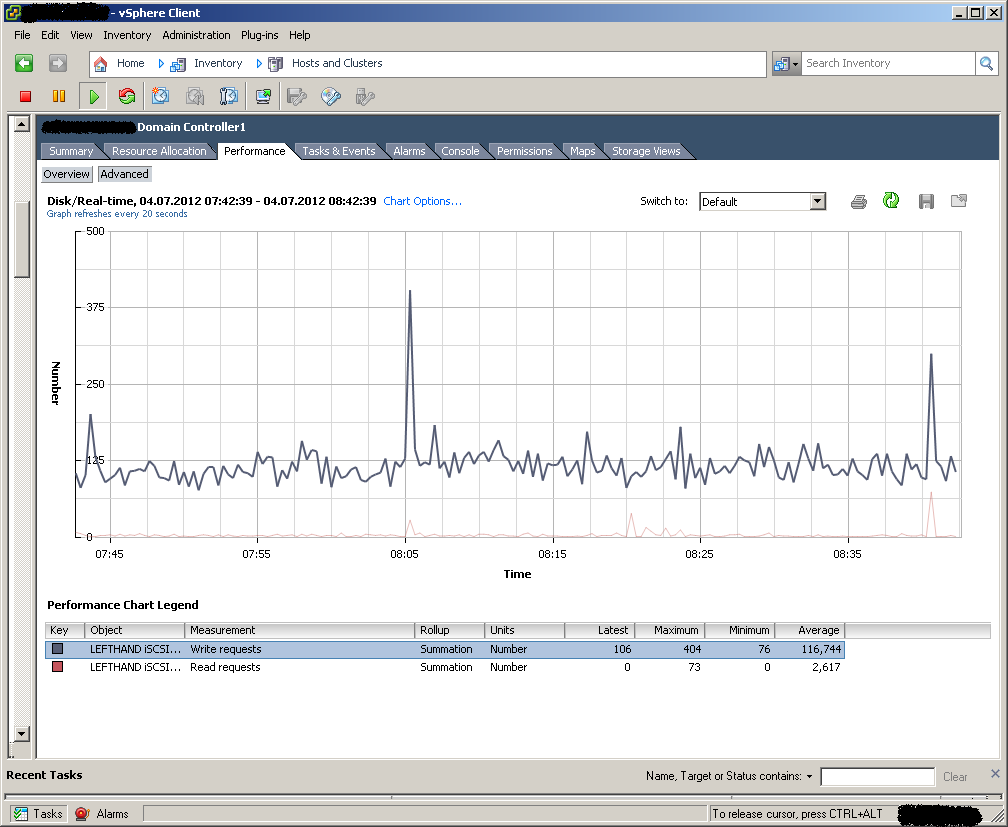The image size is (1008, 827).
Task: Switch to the Alarms tab
Action: click(x=409, y=151)
